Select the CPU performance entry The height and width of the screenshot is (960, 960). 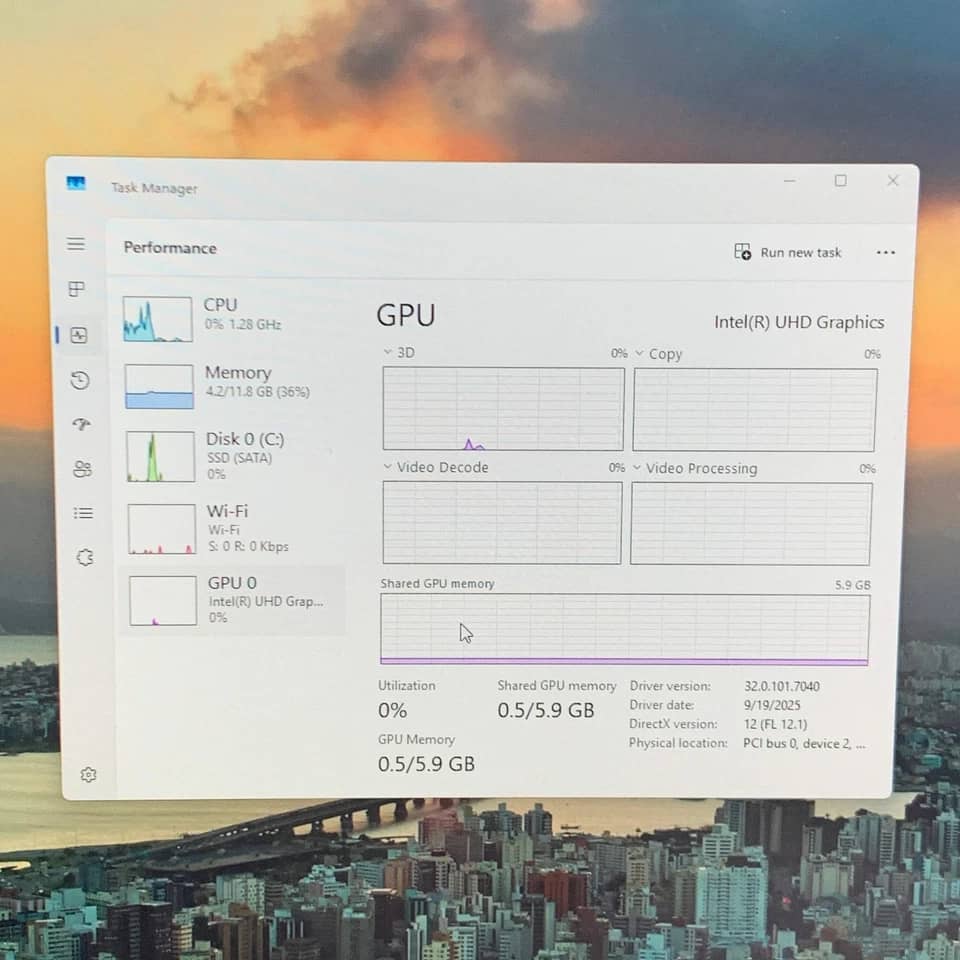pos(233,318)
